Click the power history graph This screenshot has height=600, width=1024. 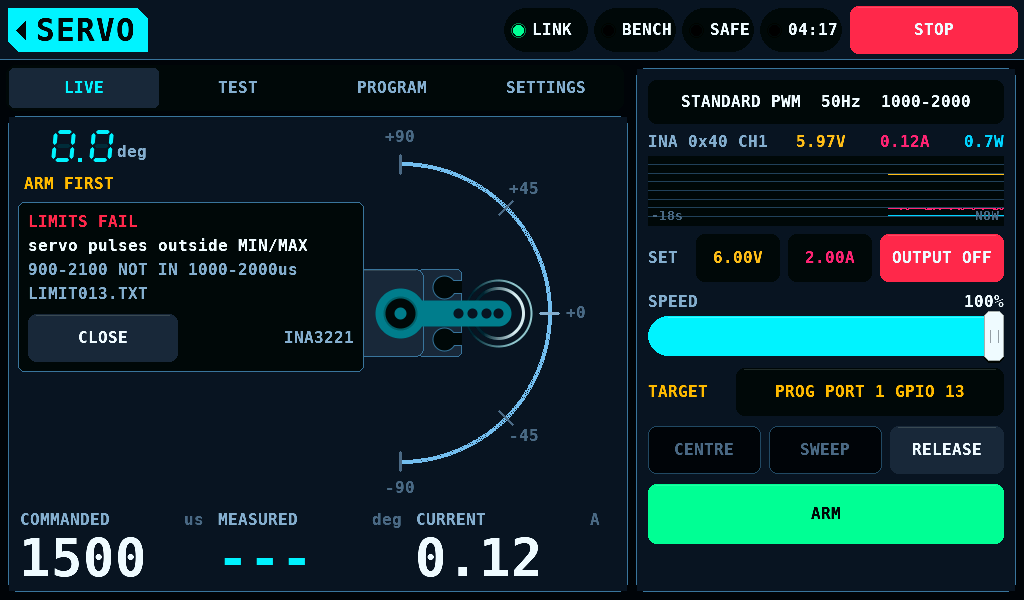tap(825, 191)
